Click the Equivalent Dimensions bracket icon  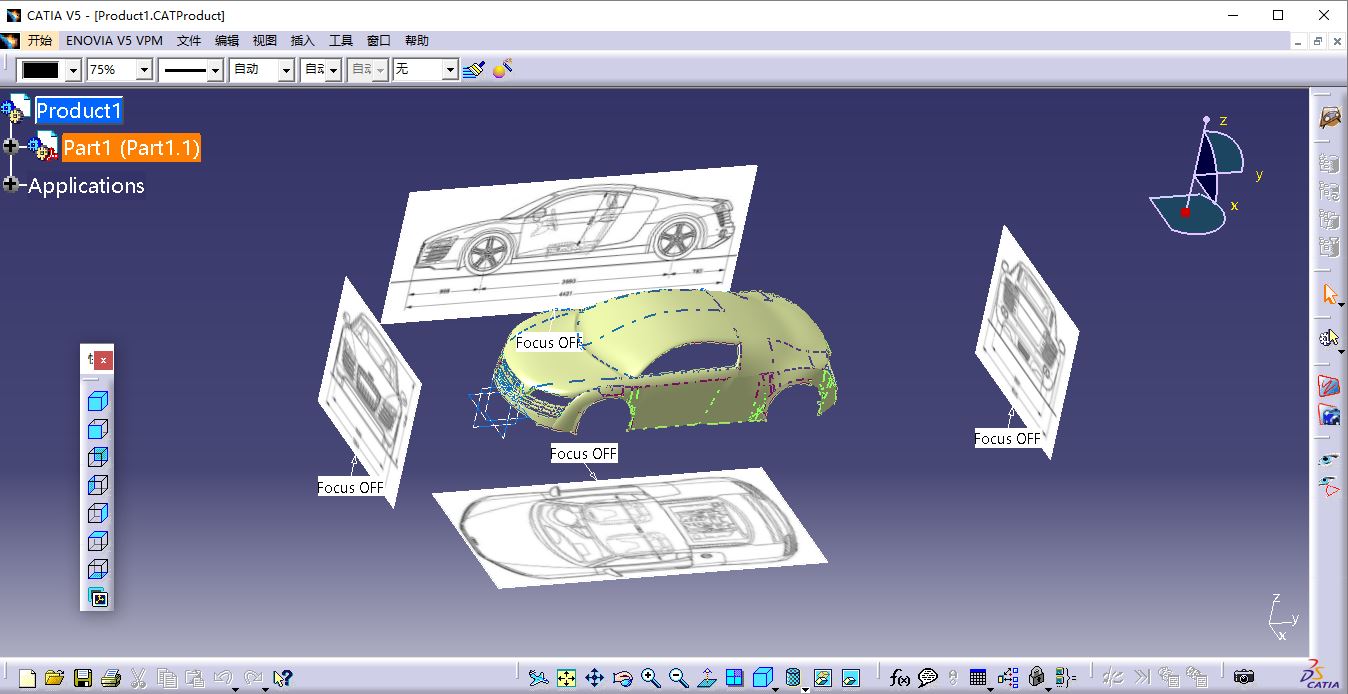coord(1064,678)
